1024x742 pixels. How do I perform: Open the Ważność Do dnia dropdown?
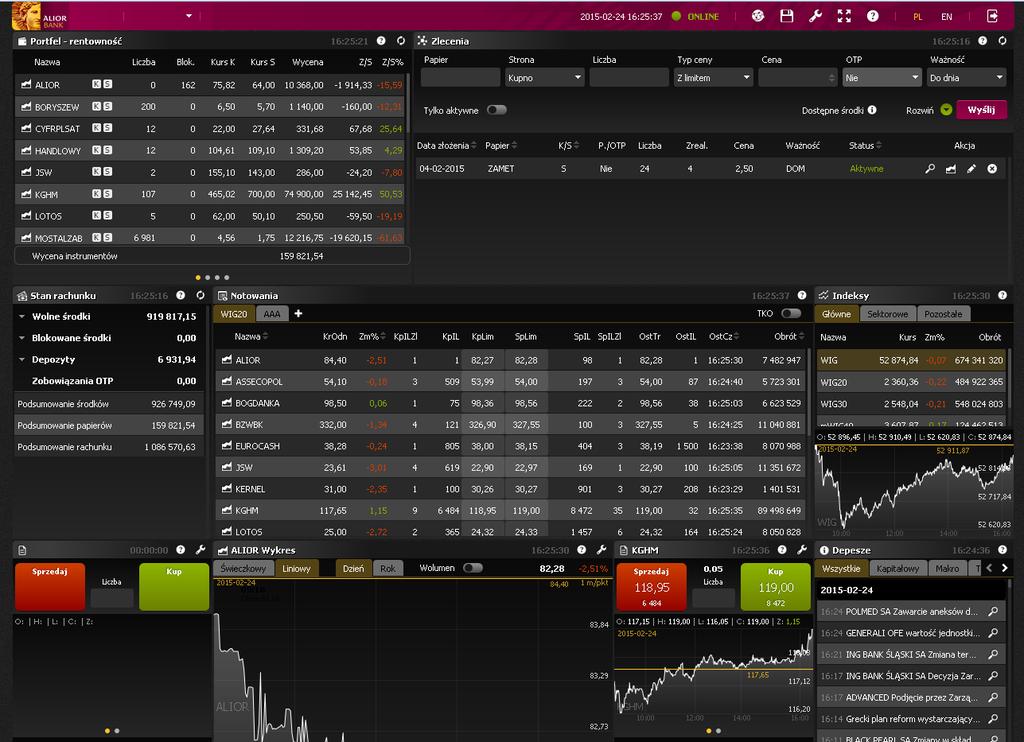(967, 78)
